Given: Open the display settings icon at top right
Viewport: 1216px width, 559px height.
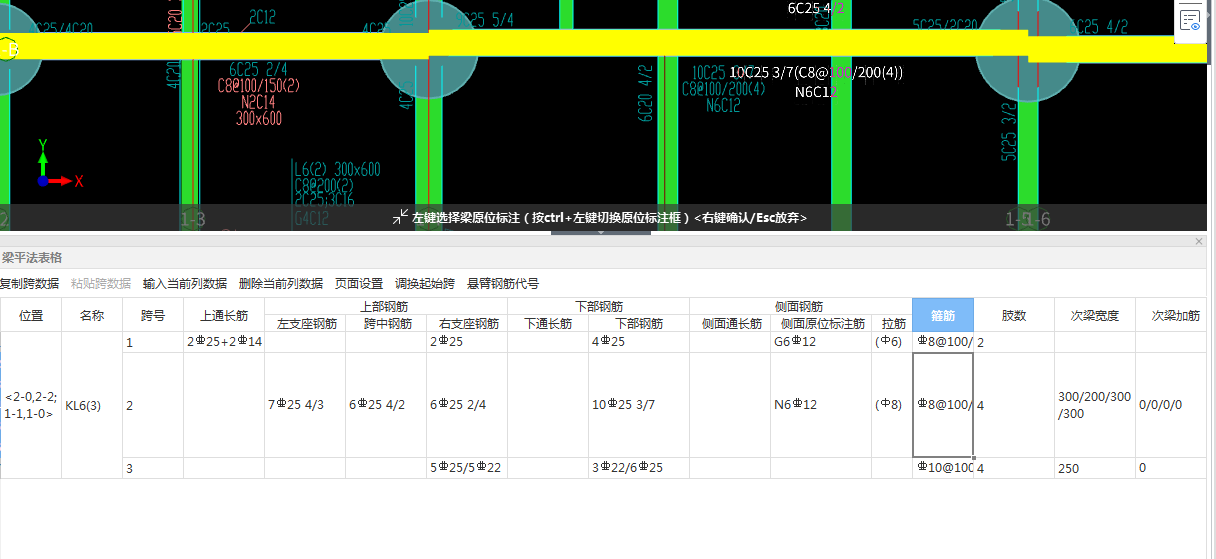Looking at the screenshot, I should [1190, 20].
